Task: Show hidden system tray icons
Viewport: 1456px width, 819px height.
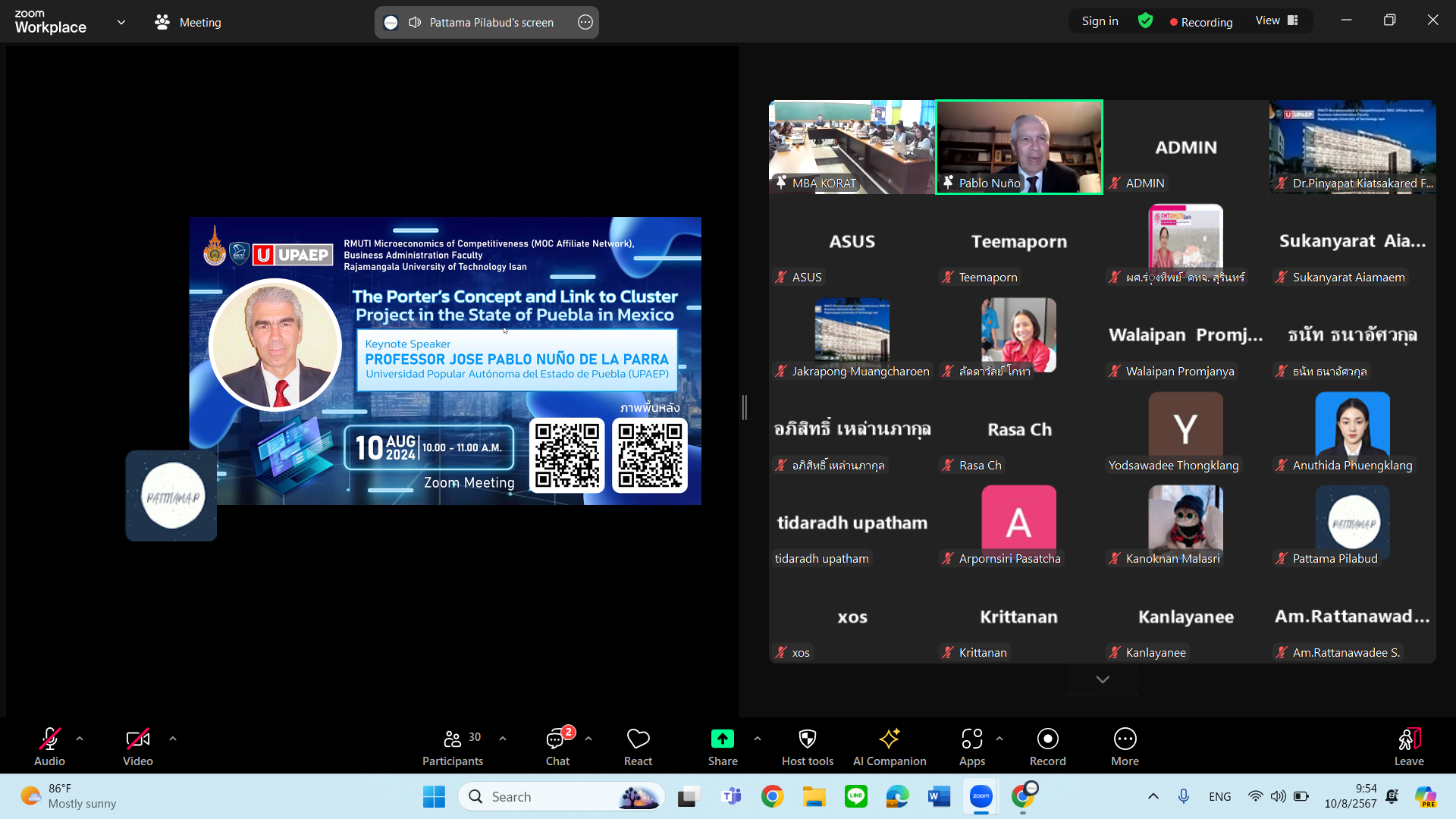Action: click(1153, 796)
